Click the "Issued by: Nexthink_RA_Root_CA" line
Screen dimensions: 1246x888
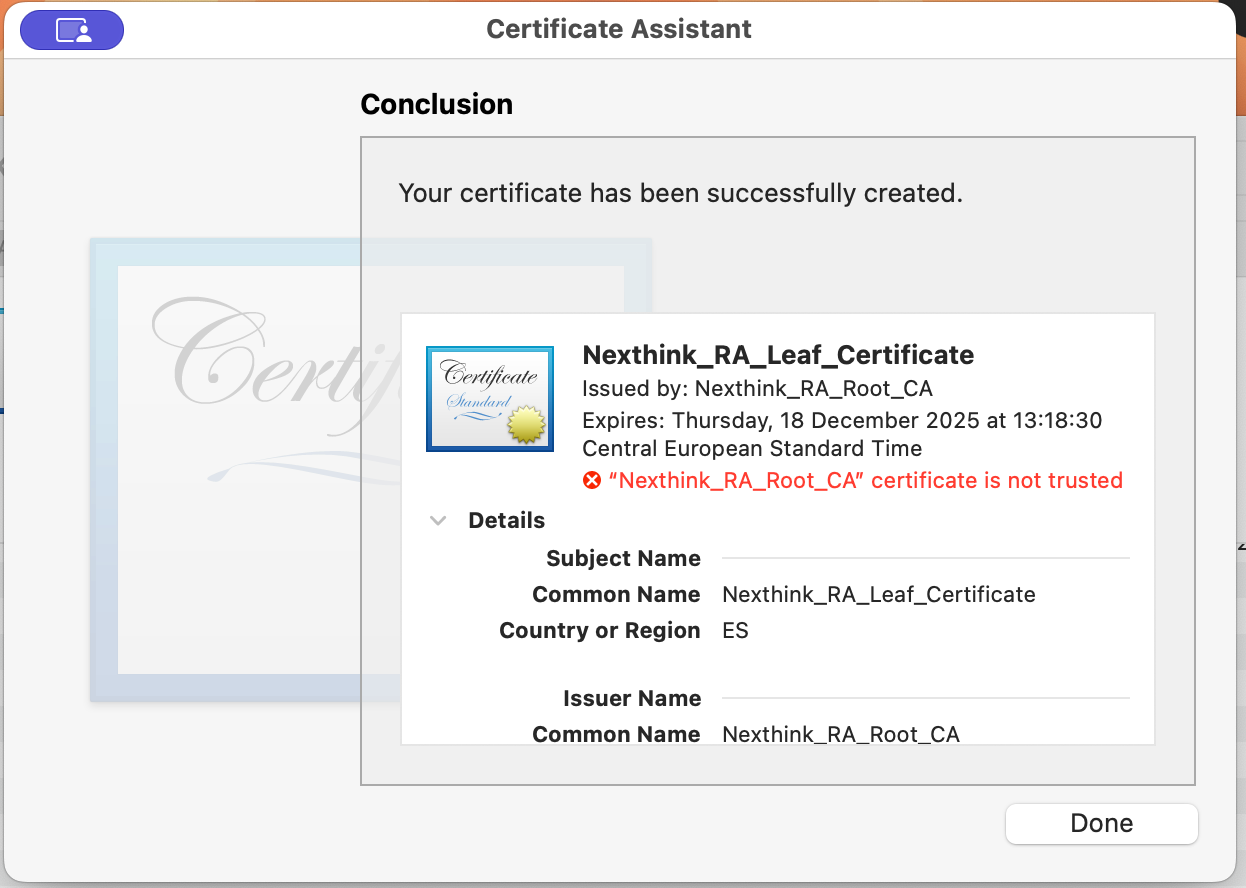pos(757,388)
